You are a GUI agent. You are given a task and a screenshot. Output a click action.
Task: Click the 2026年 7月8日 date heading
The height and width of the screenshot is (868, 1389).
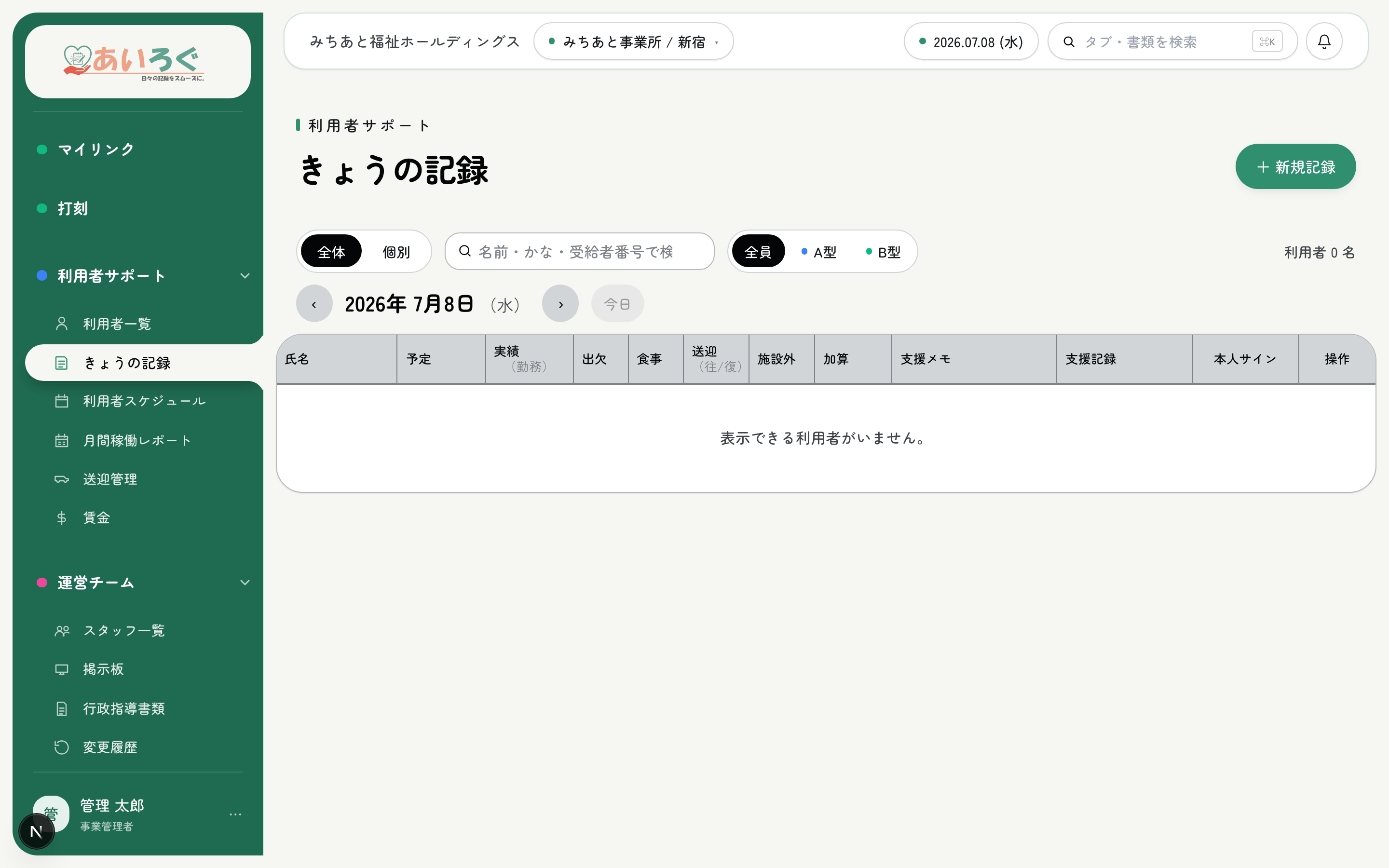tap(409, 304)
